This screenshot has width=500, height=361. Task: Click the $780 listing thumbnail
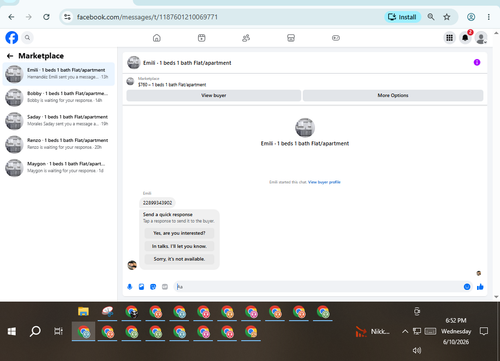click(130, 81)
